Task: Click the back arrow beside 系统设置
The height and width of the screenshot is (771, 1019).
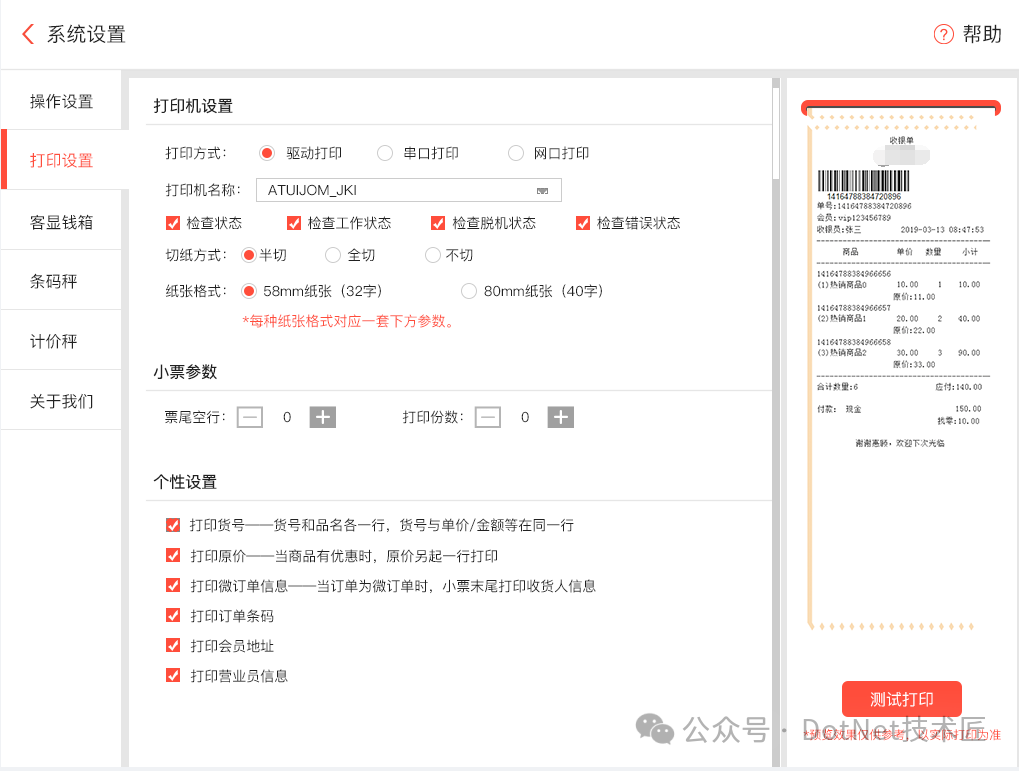Action: (x=28, y=34)
